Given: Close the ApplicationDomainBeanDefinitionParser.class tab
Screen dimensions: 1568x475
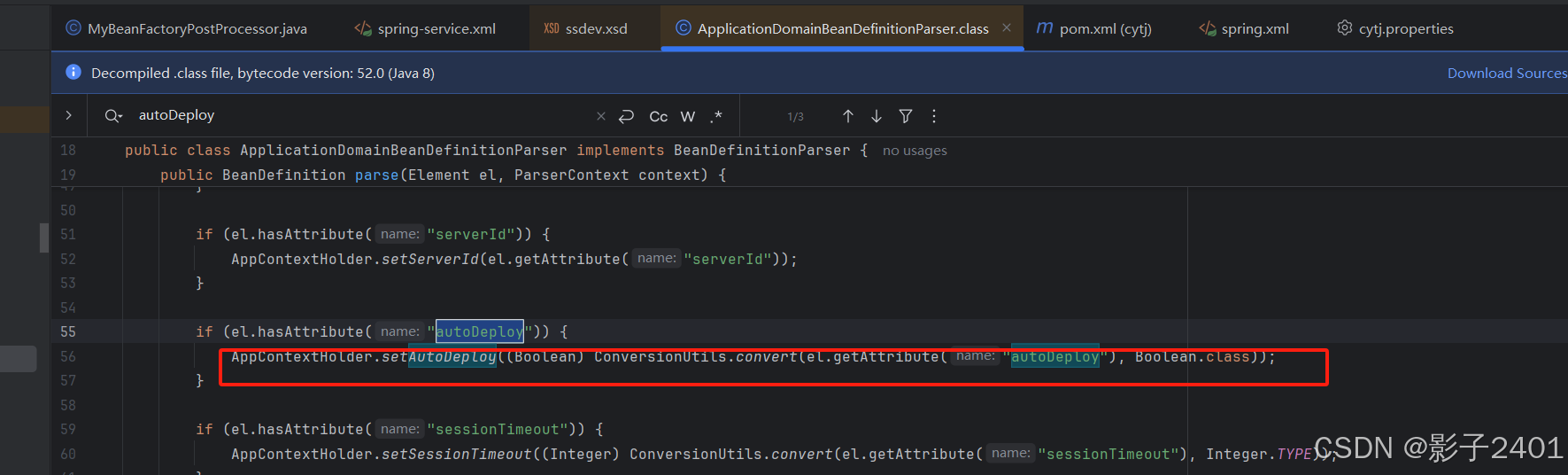Looking at the screenshot, I should coord(1007,27).
